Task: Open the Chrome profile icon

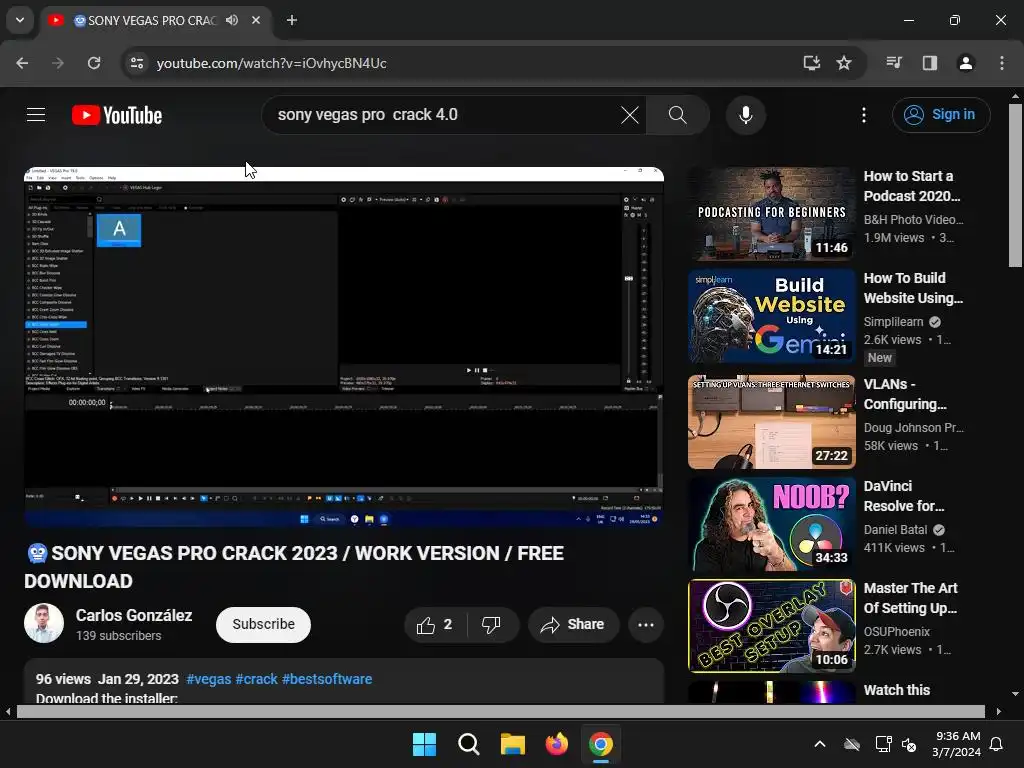Action: 966,63
